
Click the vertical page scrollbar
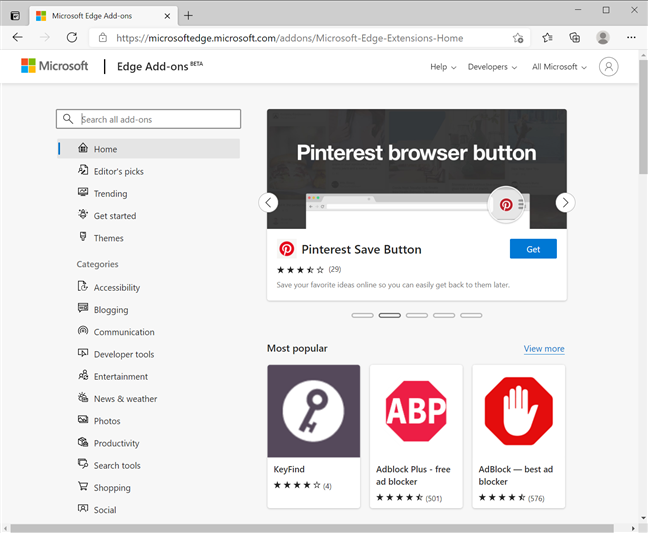click(x=643, y=117)
